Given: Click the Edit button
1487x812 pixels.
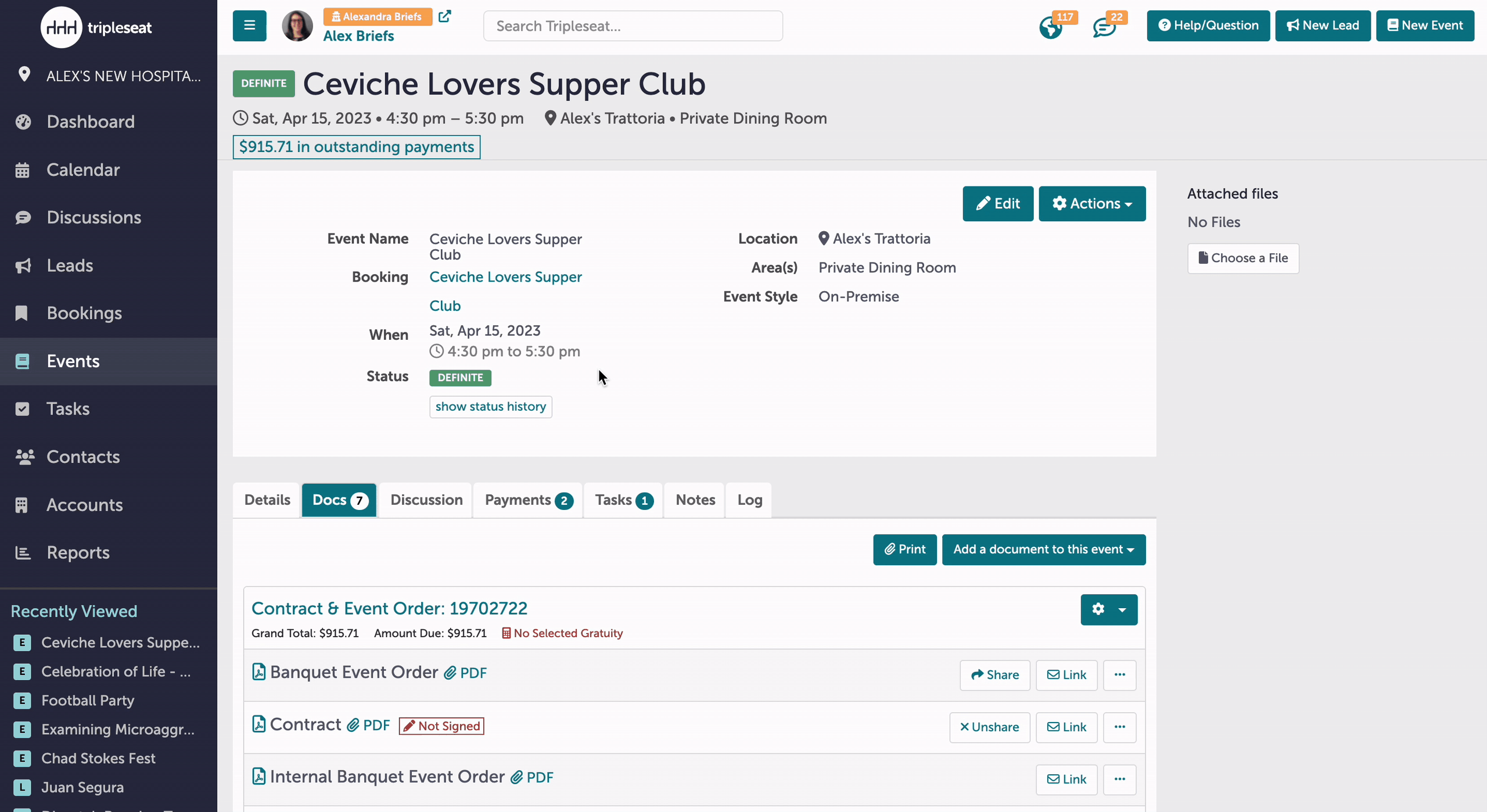Looking at the screenshot, I should [x=998, y=203].
